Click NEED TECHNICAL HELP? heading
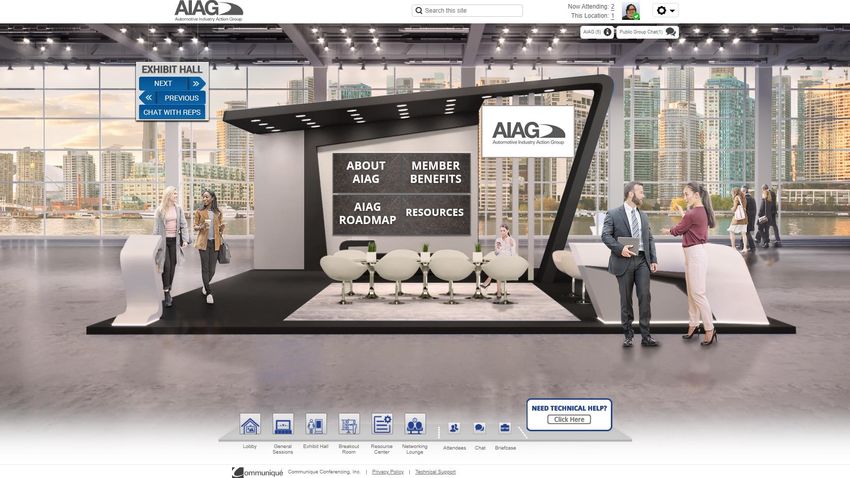This screenshot has height=478, width=850. [x=569, y=408]
